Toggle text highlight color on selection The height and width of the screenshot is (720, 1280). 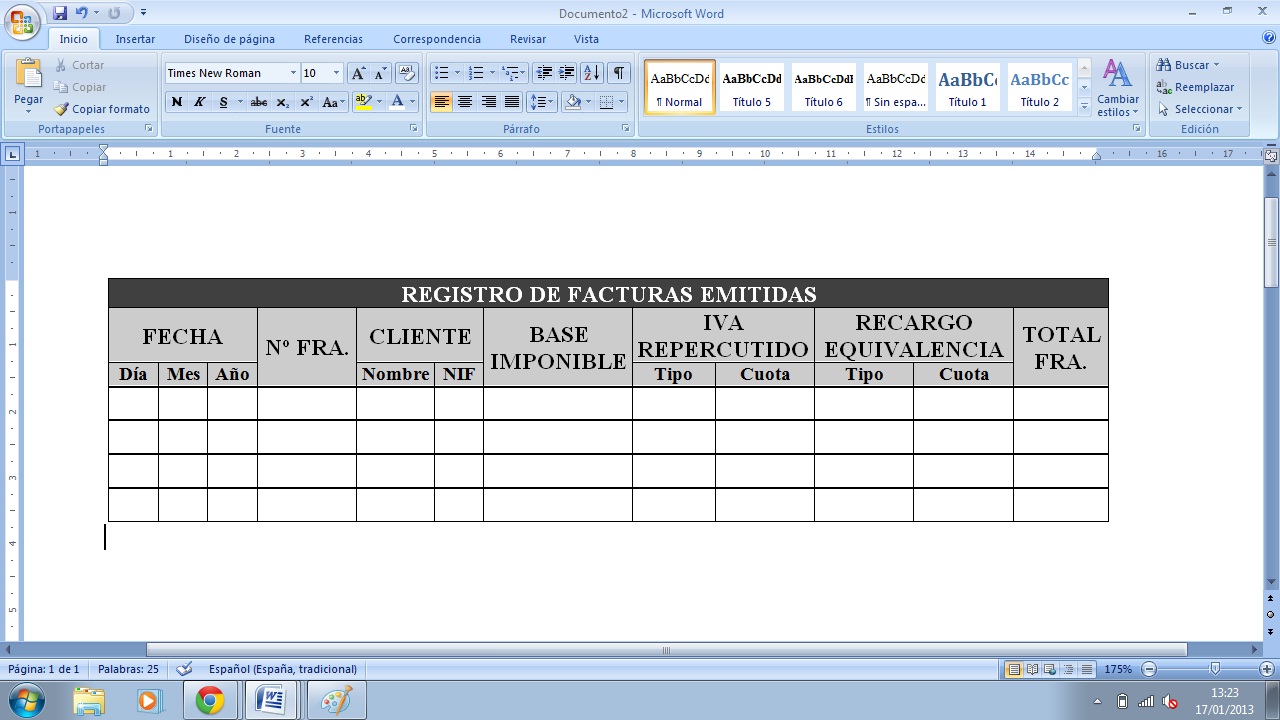pyautogui.click(x=362, y=102)
